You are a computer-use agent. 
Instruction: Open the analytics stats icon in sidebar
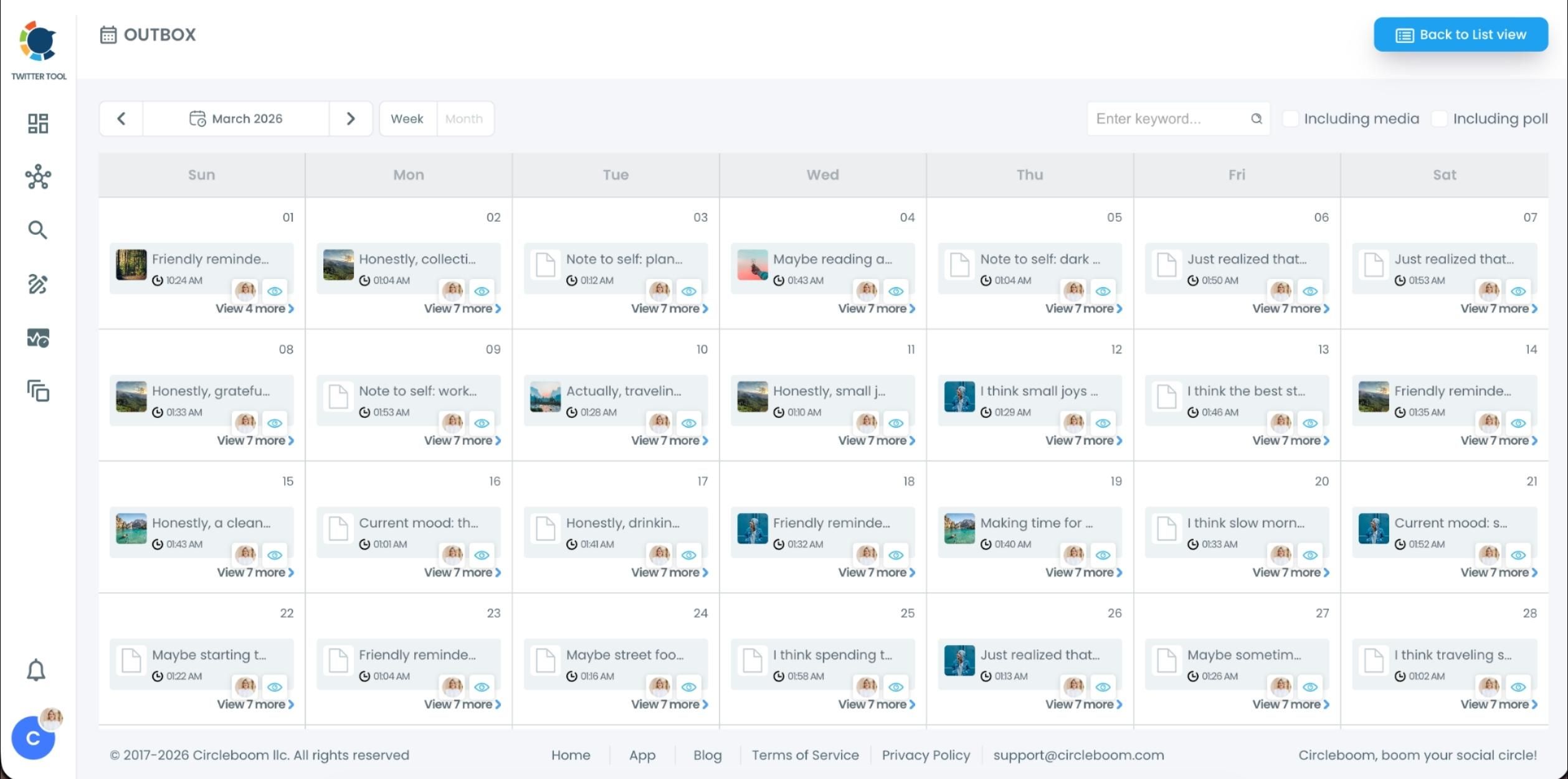click(37, 338)
